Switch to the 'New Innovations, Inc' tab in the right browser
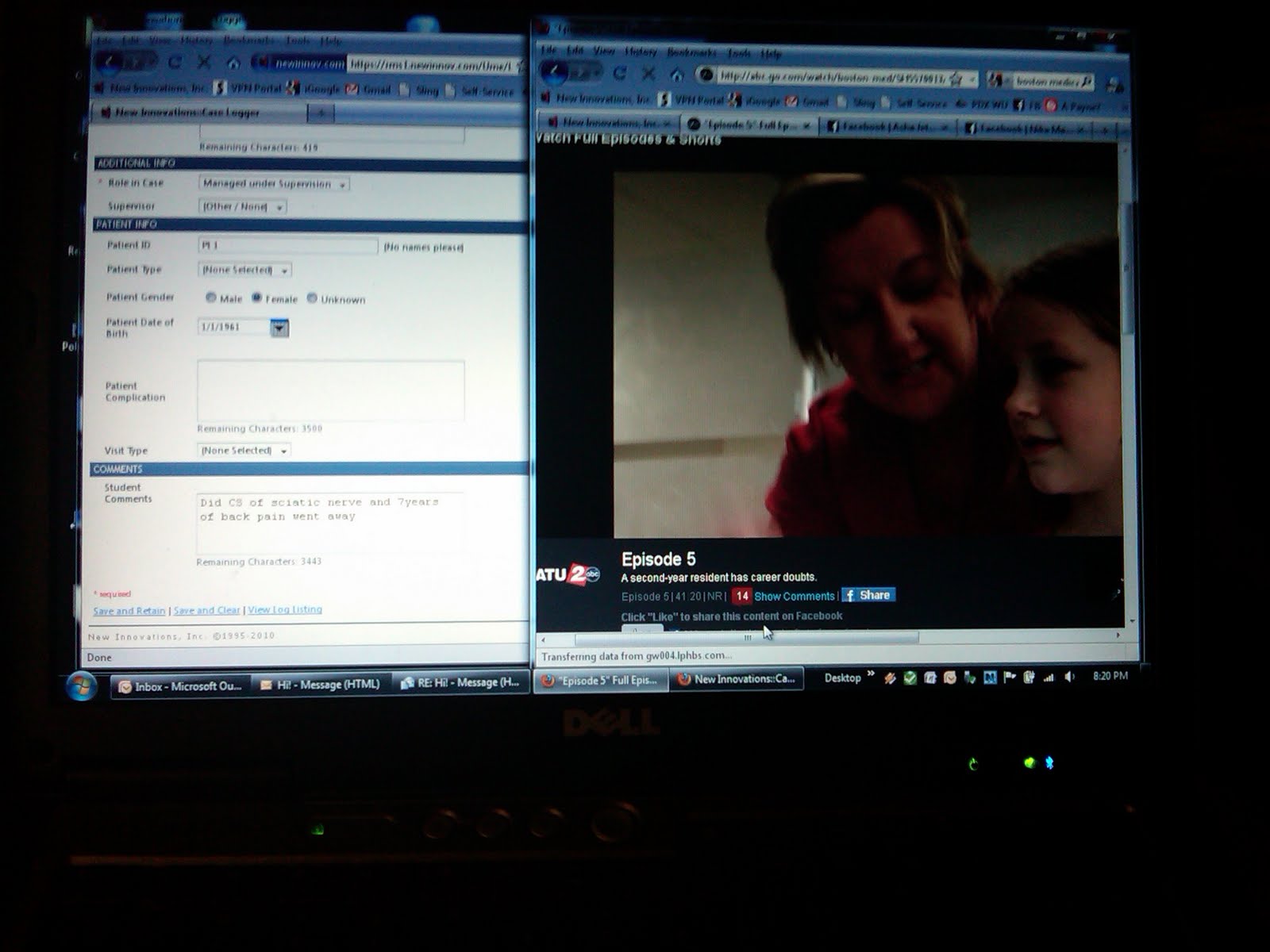 click(609, 123)
